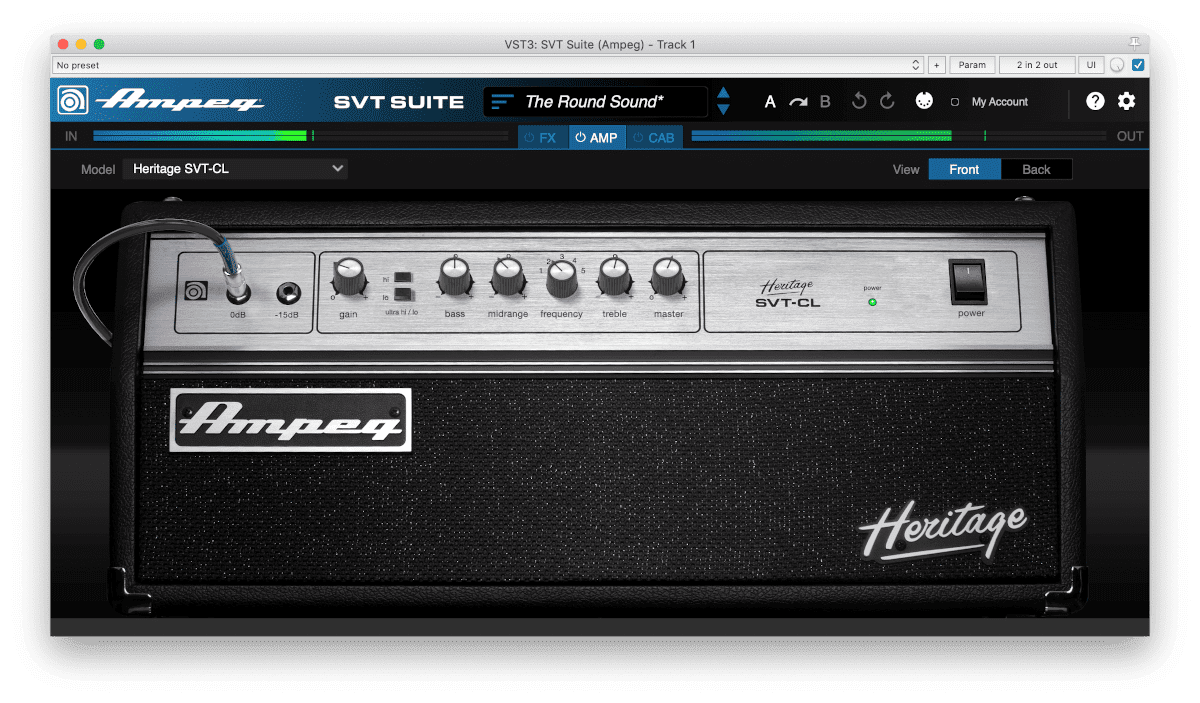1200x703 pixels.
Task: Switch to Front view
Action: [x=964, y=169]
